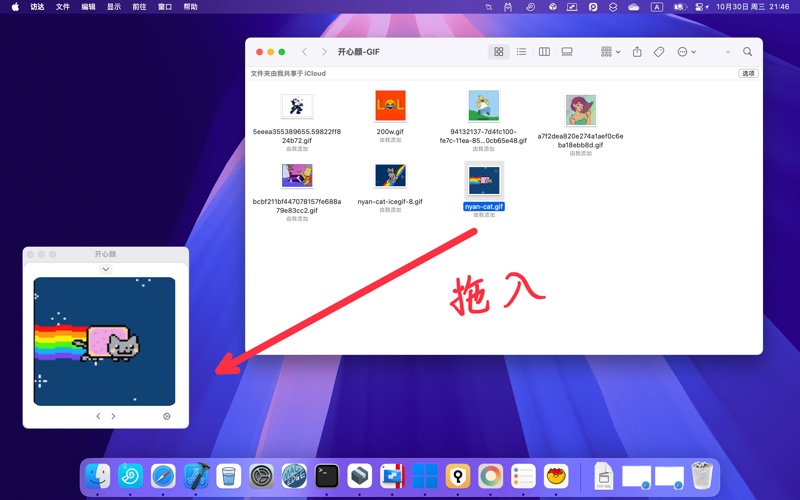Click the 选项 button
Viewport: 800px width, 500px height.
pyautogui.click(x=748, y=74)
